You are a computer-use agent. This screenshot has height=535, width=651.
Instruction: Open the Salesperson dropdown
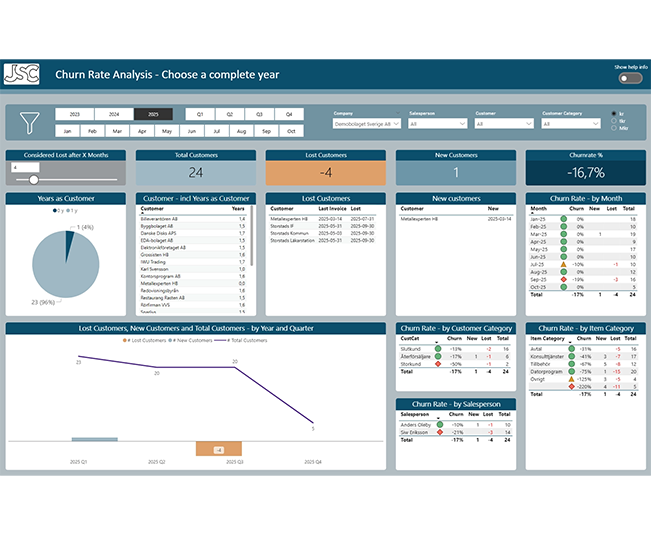coord(438,124)
